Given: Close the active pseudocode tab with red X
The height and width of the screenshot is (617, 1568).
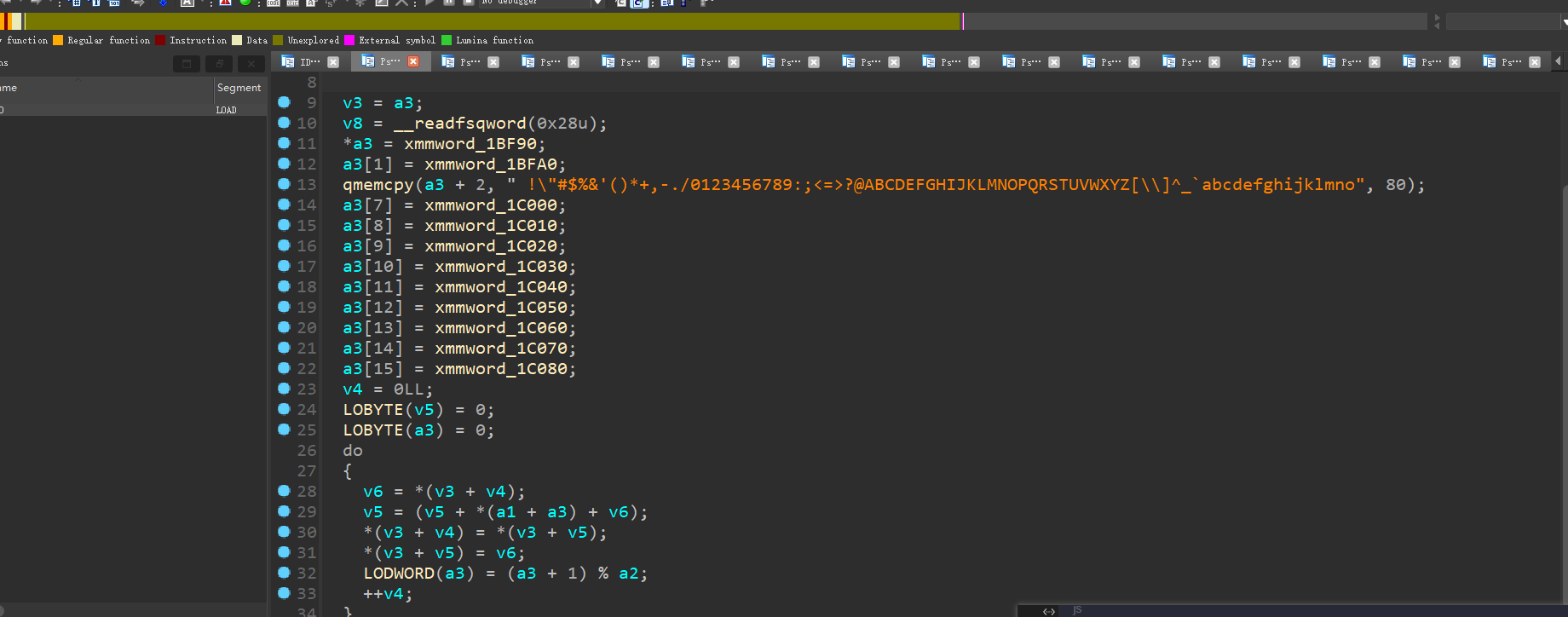Looking at the screenshot, I should [413, 61].
